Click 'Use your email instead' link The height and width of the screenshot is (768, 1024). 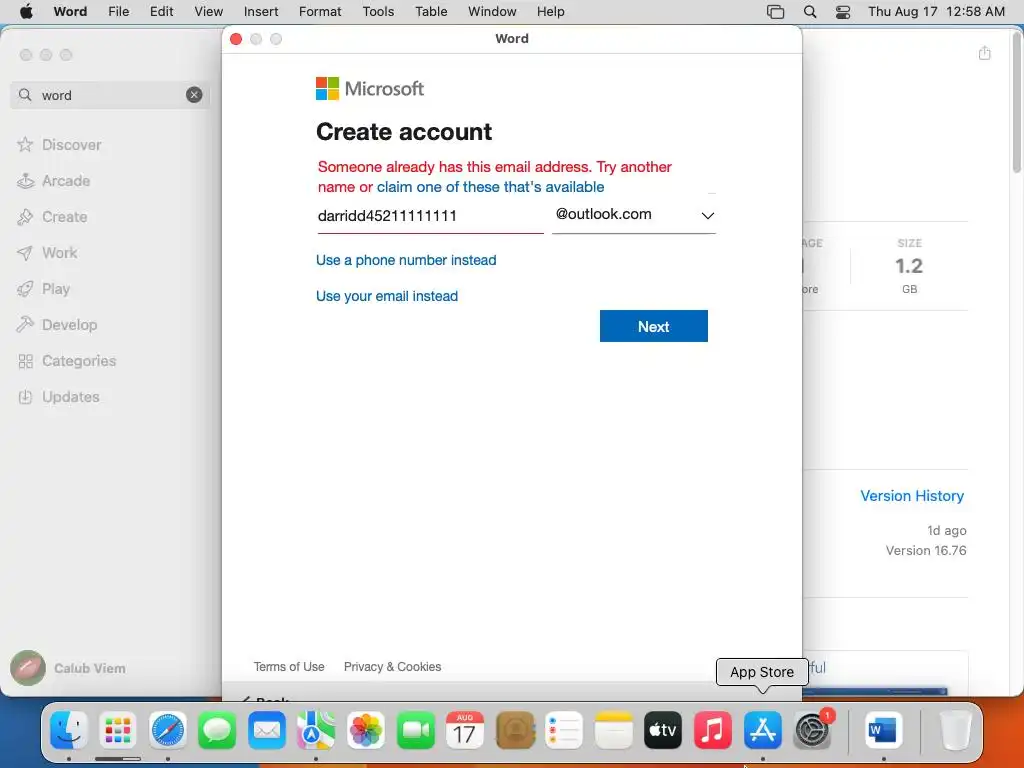[387, 296]
